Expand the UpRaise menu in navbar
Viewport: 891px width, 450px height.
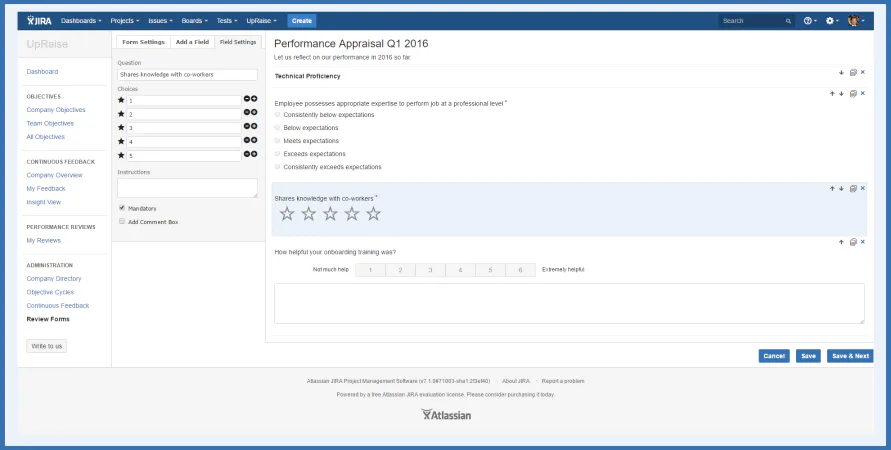click(261, 20)
